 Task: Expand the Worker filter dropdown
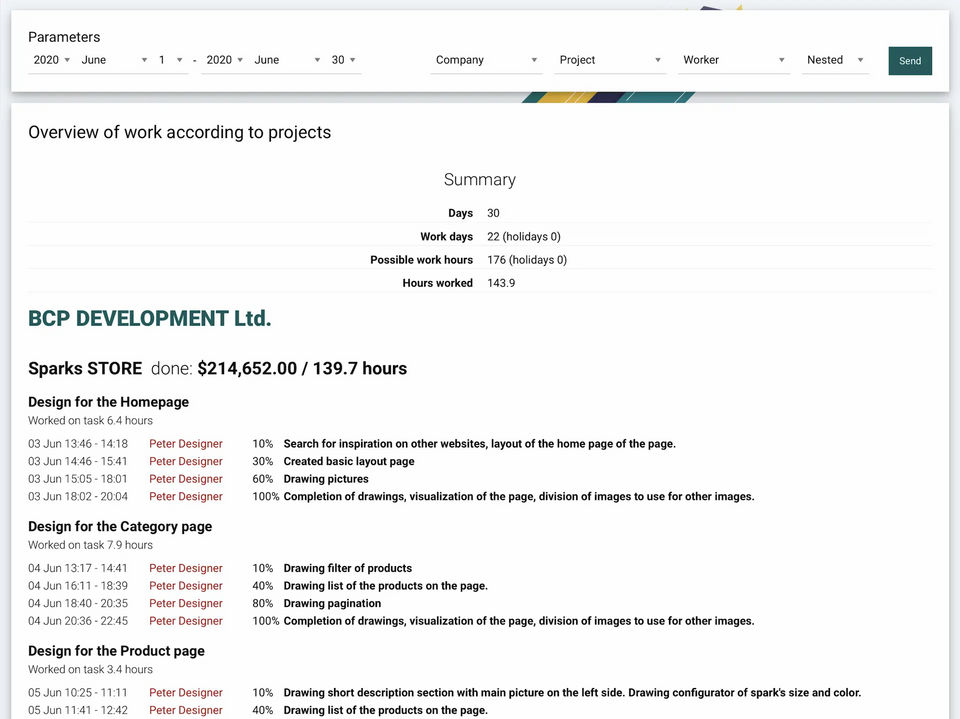tap(733, 60)
